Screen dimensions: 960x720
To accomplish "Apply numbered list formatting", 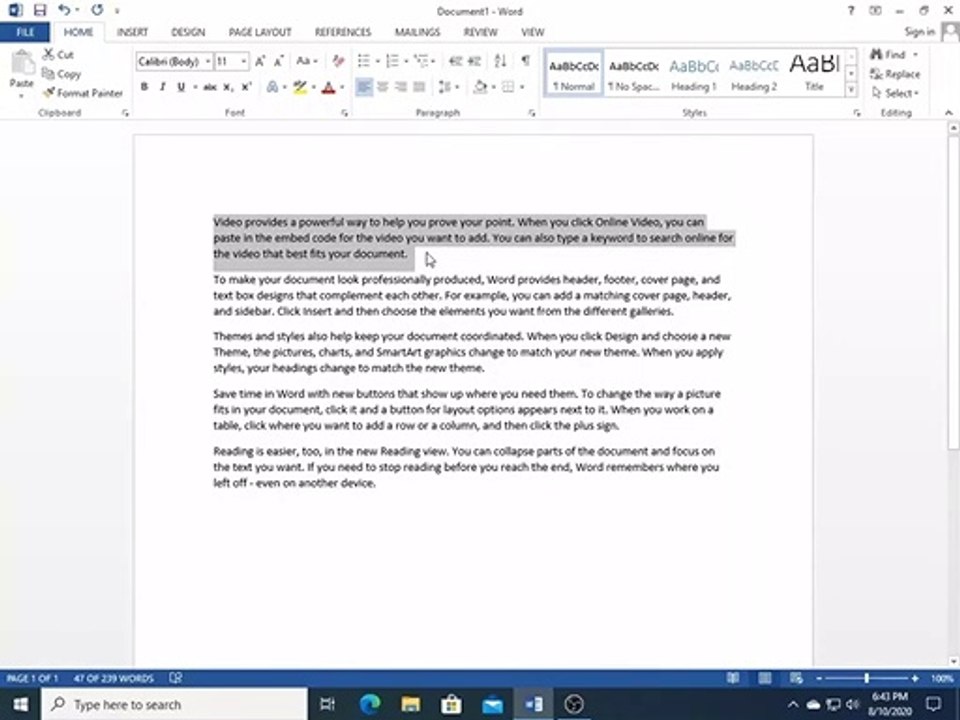I will tap(392, 61).
